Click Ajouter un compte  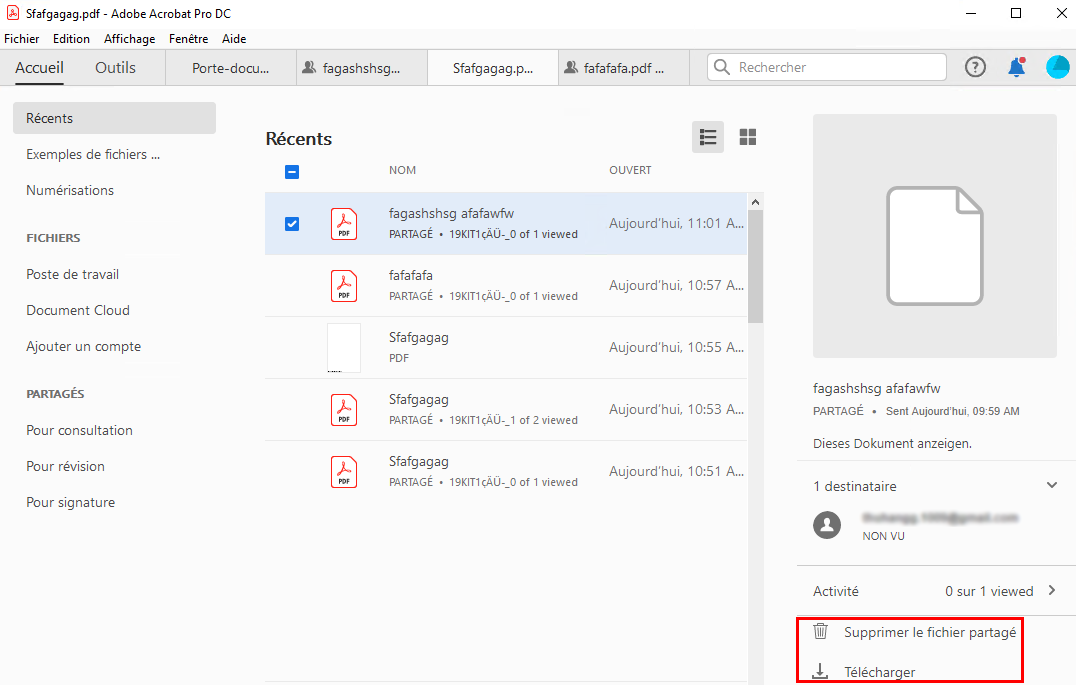coord(84,347)
